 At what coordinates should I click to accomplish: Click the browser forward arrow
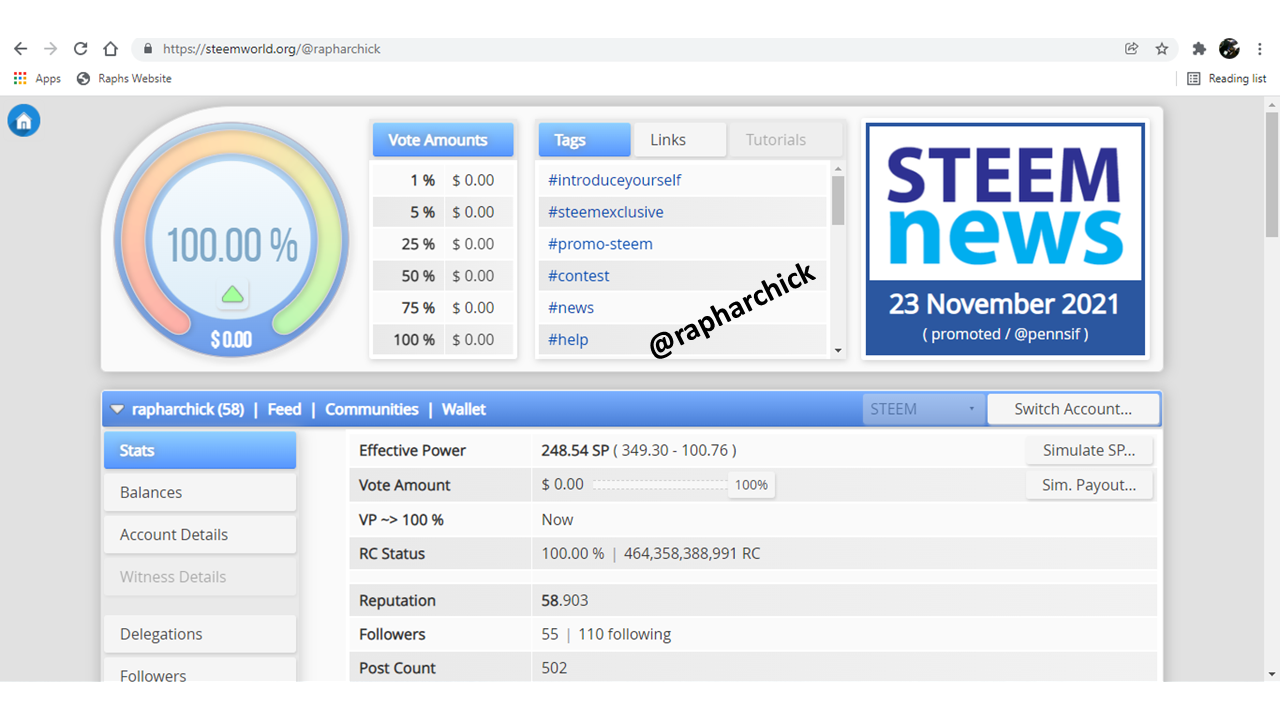click(x=51, y=48)
